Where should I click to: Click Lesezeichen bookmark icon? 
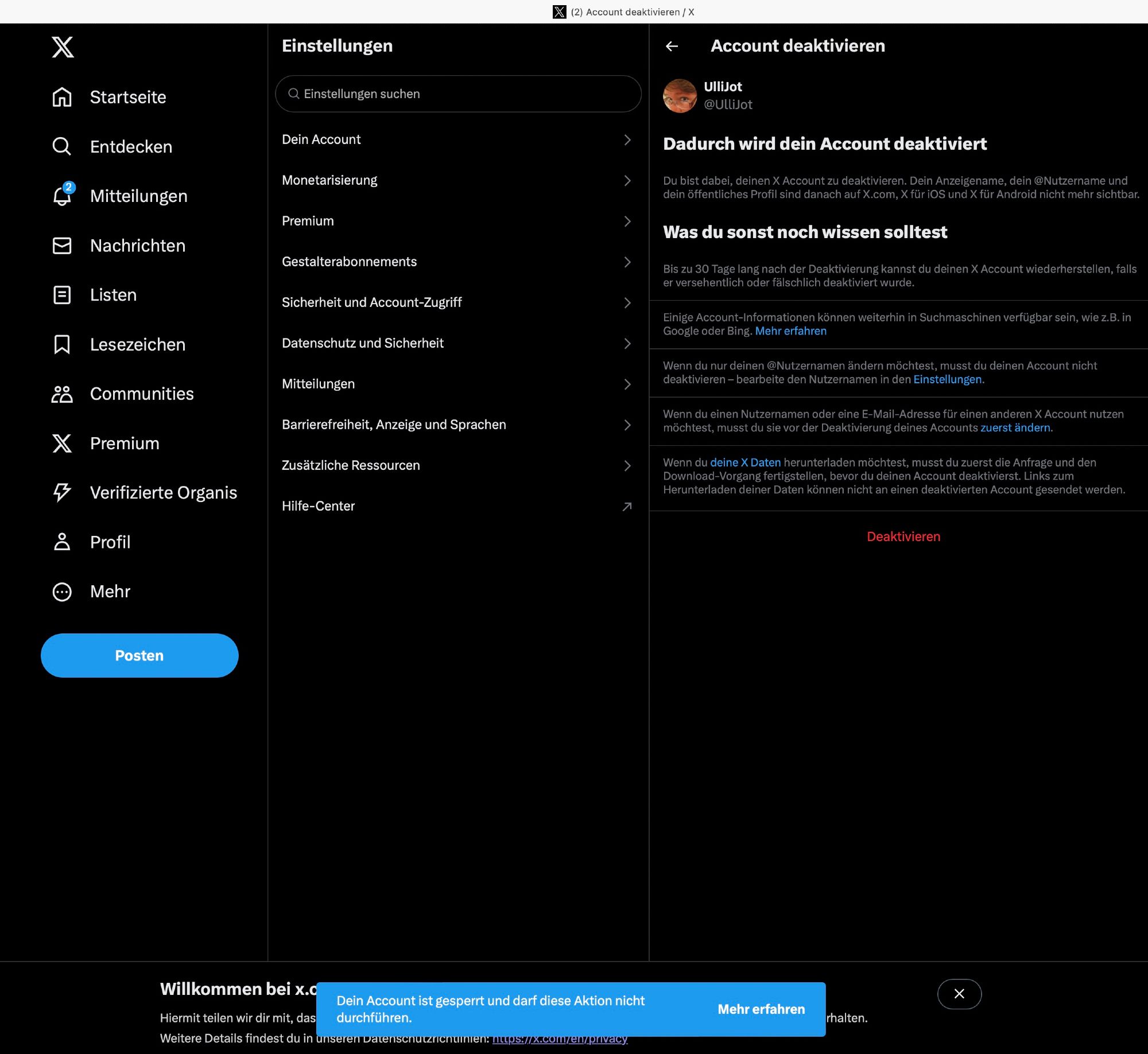click(62, 344)
